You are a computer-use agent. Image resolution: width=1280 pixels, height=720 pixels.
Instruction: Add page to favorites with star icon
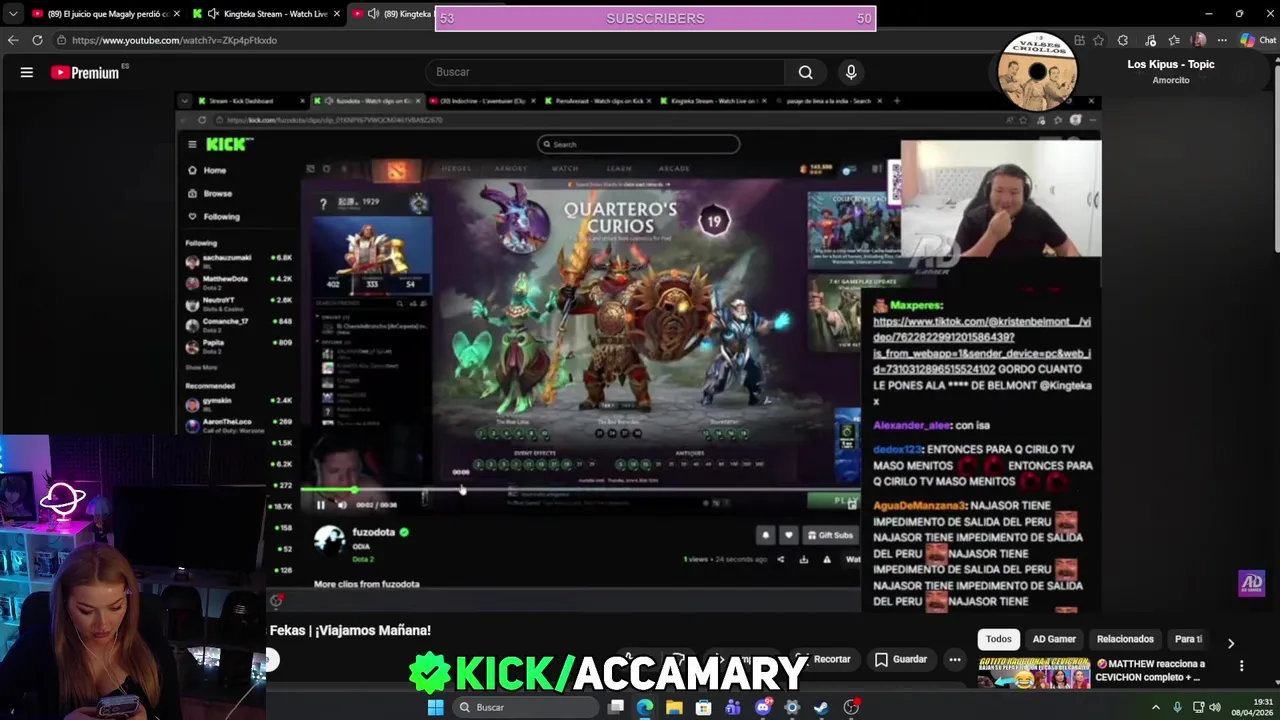[x=1099, y=40]
